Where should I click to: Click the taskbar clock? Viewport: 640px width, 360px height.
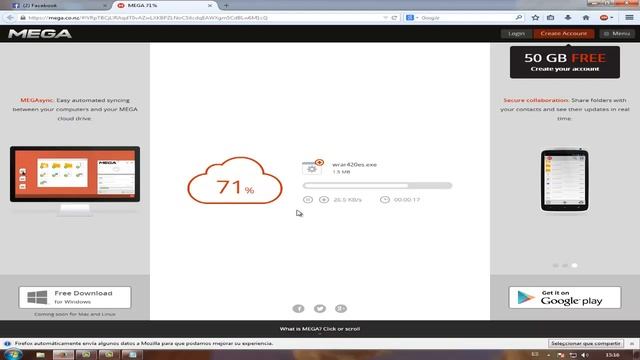coord(612,355)
